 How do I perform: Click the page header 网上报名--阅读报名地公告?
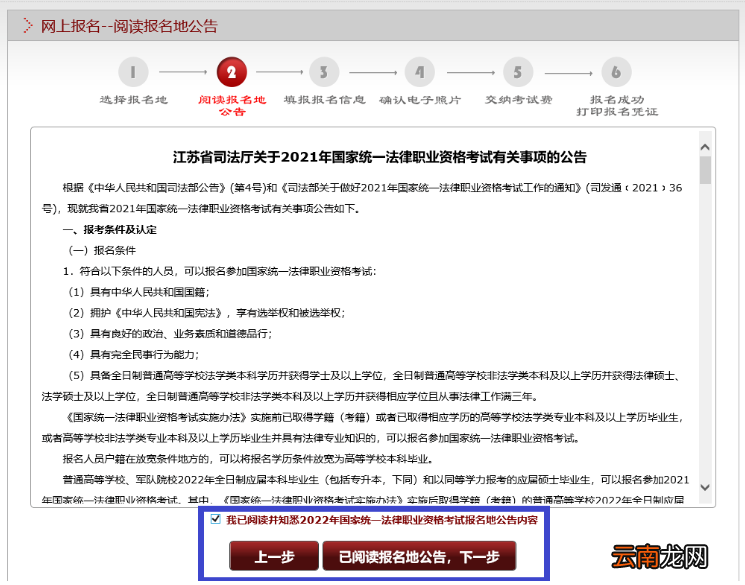coord(129,26)
